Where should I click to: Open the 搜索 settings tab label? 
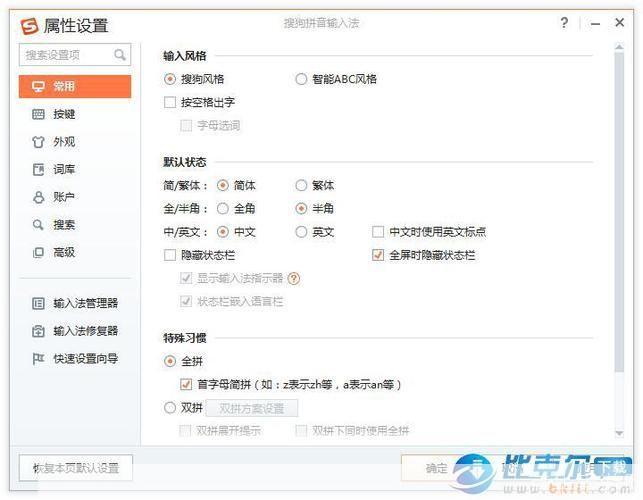point(64,225)
